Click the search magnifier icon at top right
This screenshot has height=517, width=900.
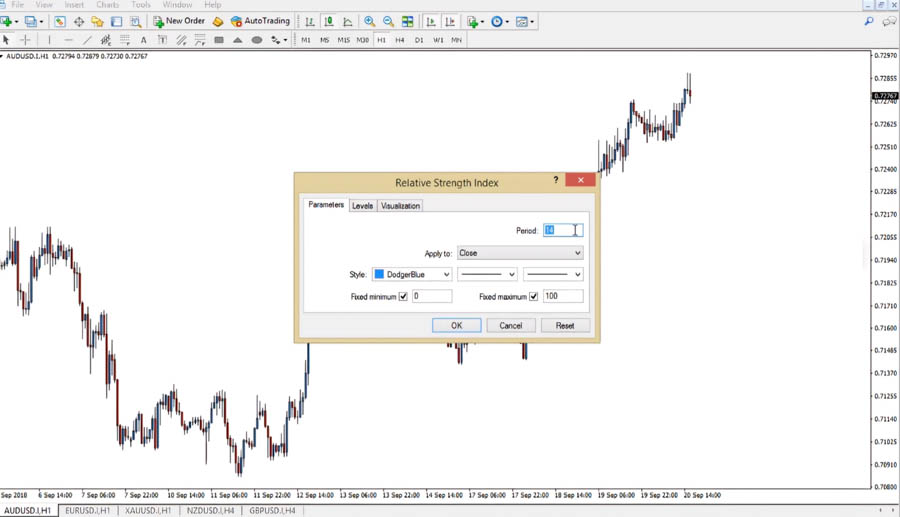pos(869,21)
